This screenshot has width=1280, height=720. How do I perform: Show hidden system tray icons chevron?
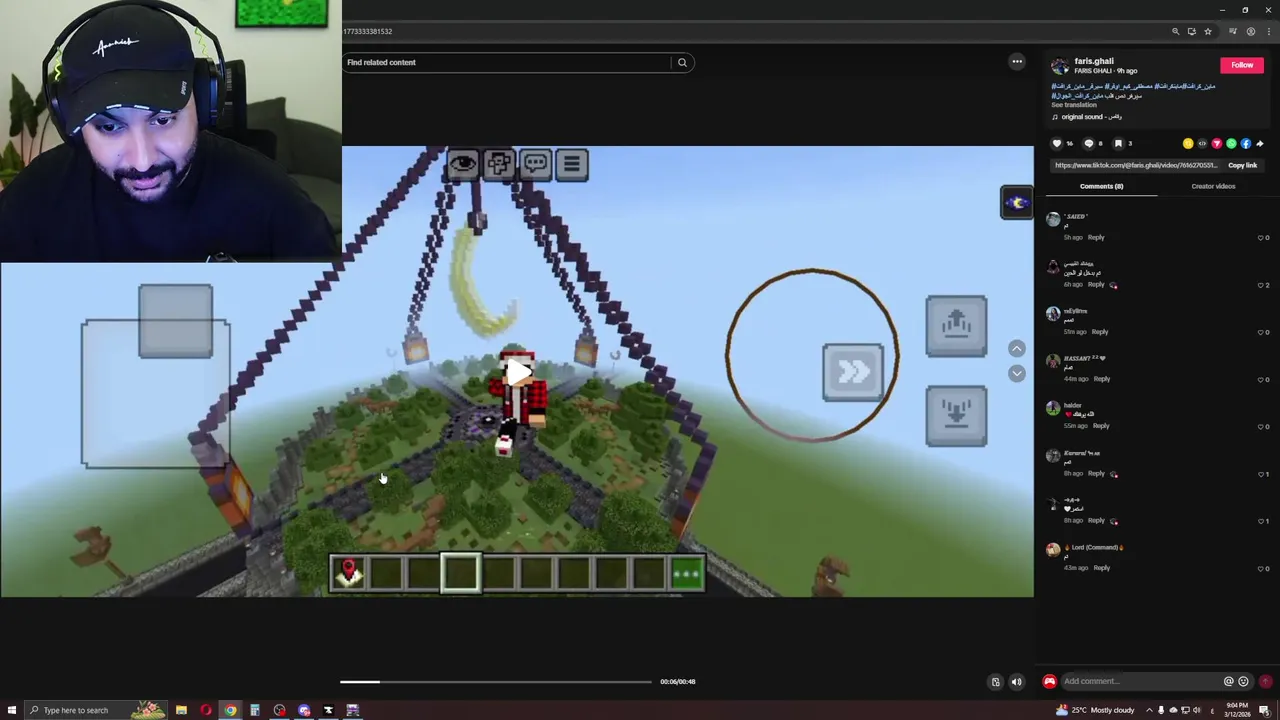click(1149, 710)
